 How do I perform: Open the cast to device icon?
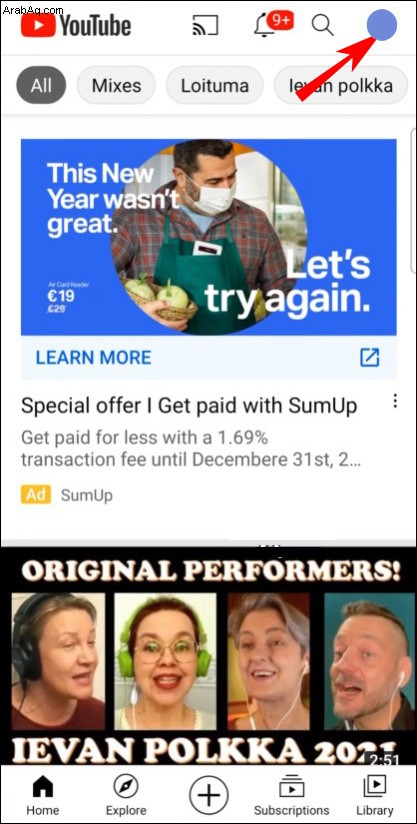tap(205, 26)
